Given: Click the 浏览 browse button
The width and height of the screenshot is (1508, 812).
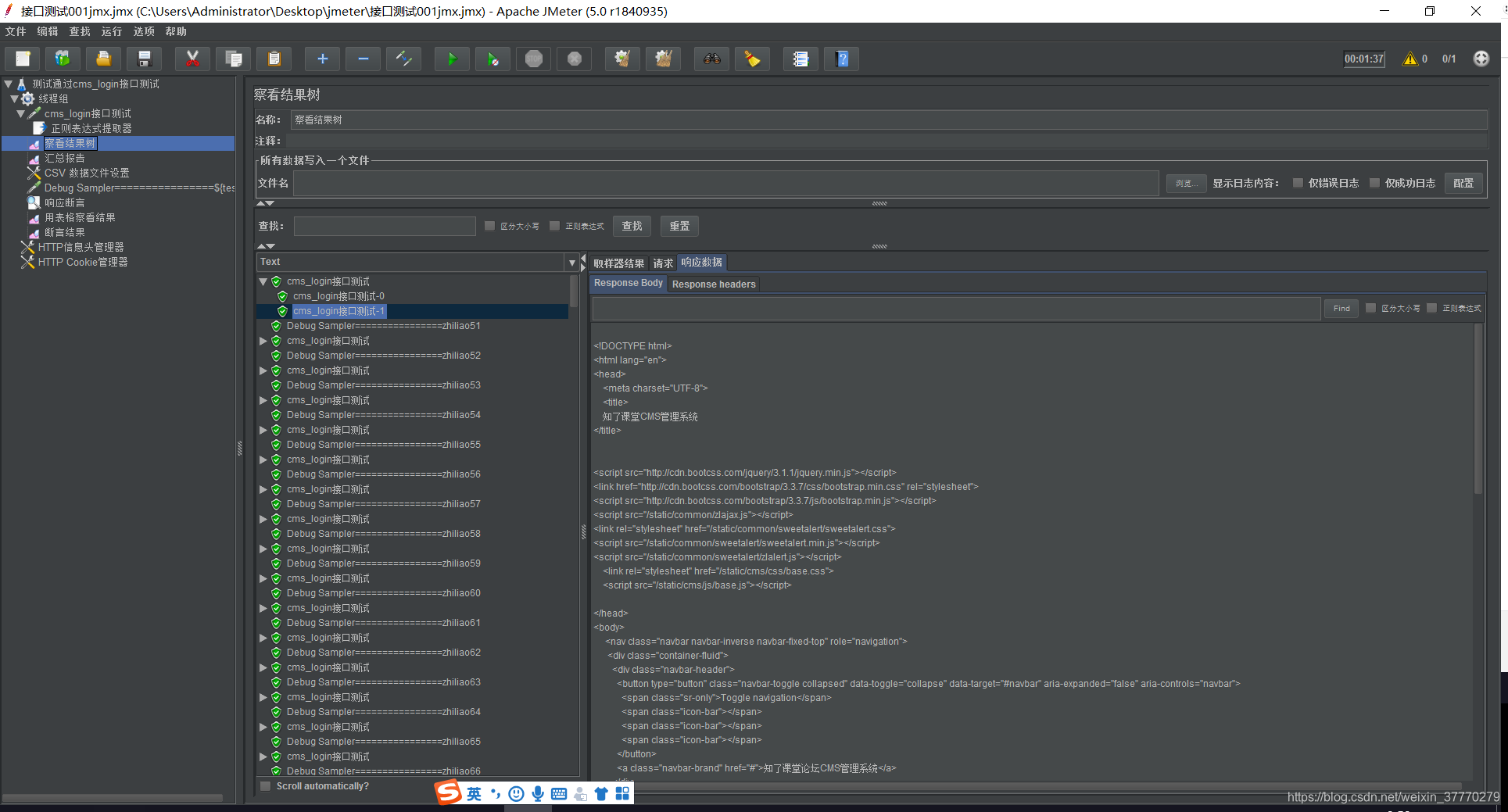Looking at the screenshot, I should [x=1186, y=183].
